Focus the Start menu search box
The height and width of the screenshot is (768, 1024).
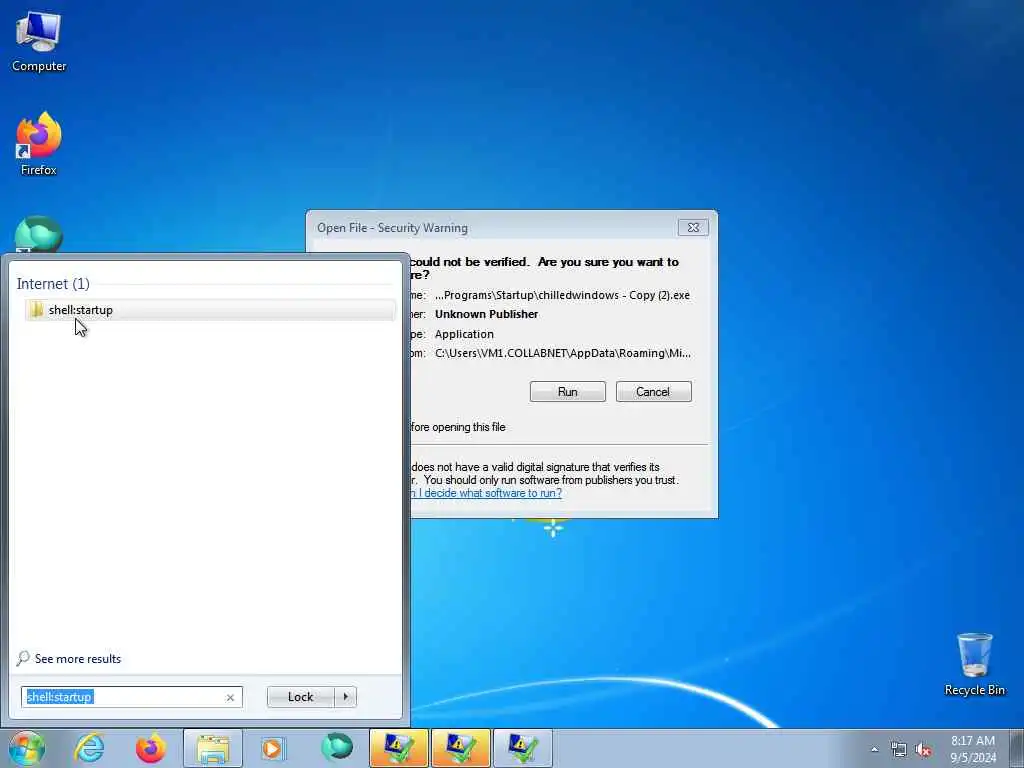pos(131,697)
